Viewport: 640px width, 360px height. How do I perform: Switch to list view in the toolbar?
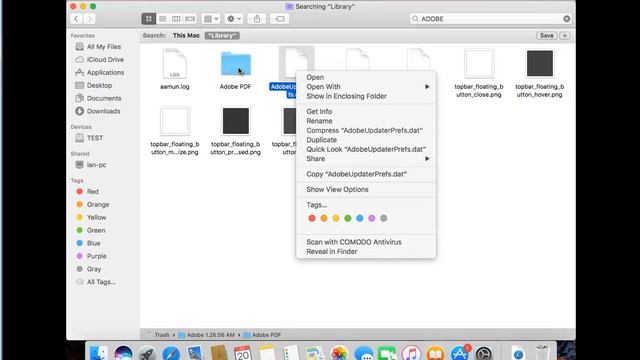(x=162, y=19)
